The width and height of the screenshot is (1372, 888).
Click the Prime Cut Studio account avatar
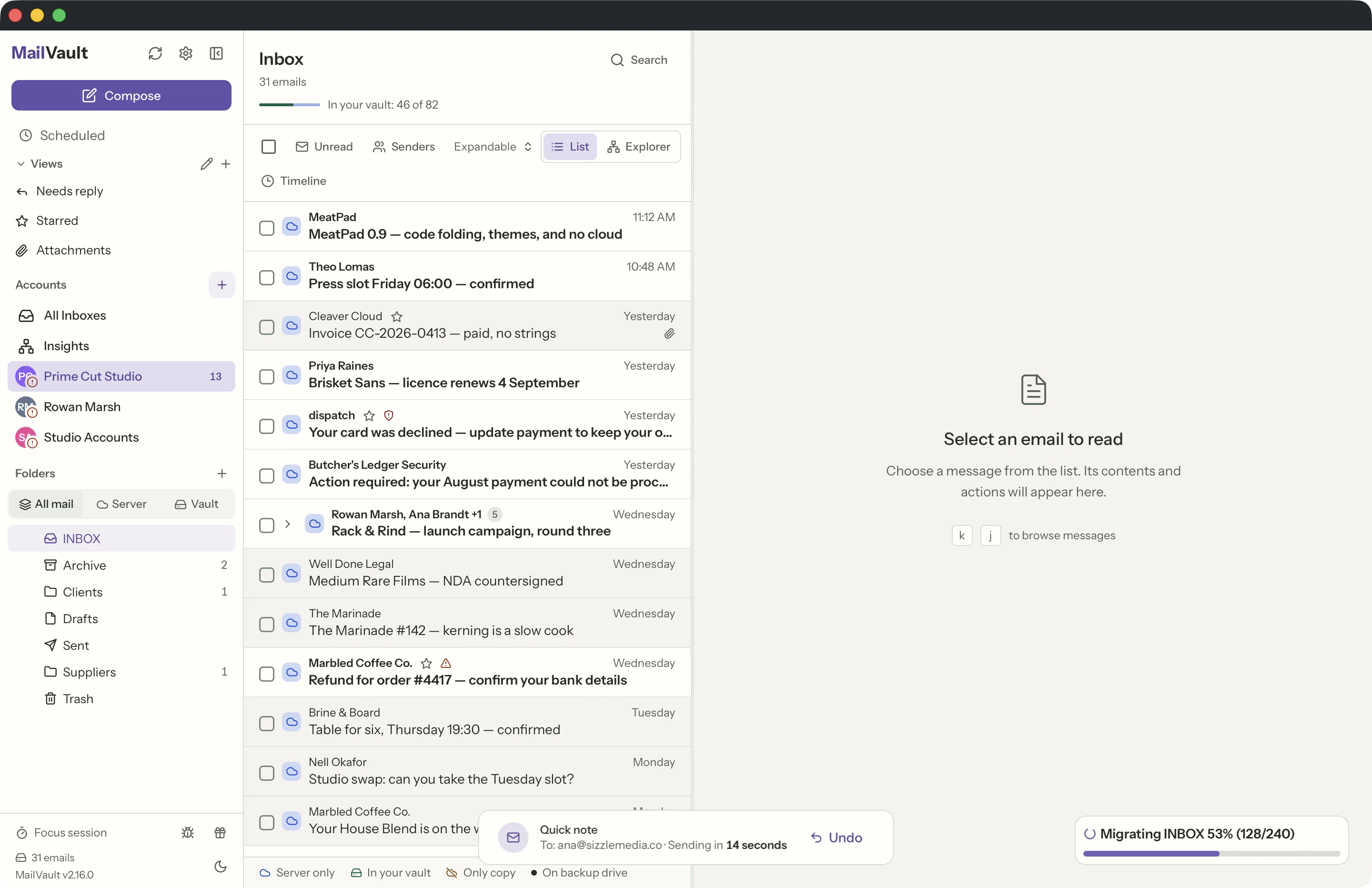coord(25,376)
